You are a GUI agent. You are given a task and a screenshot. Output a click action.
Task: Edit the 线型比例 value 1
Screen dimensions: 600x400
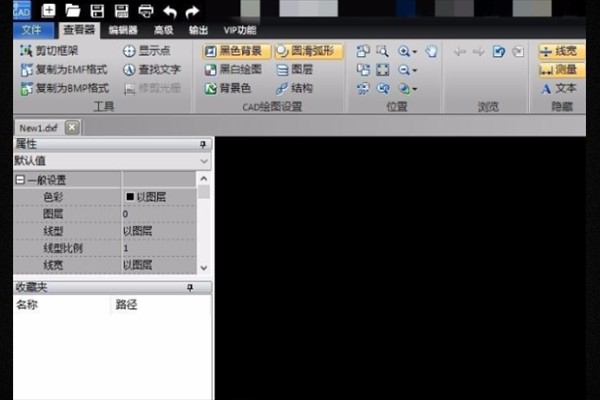(159, 248)
